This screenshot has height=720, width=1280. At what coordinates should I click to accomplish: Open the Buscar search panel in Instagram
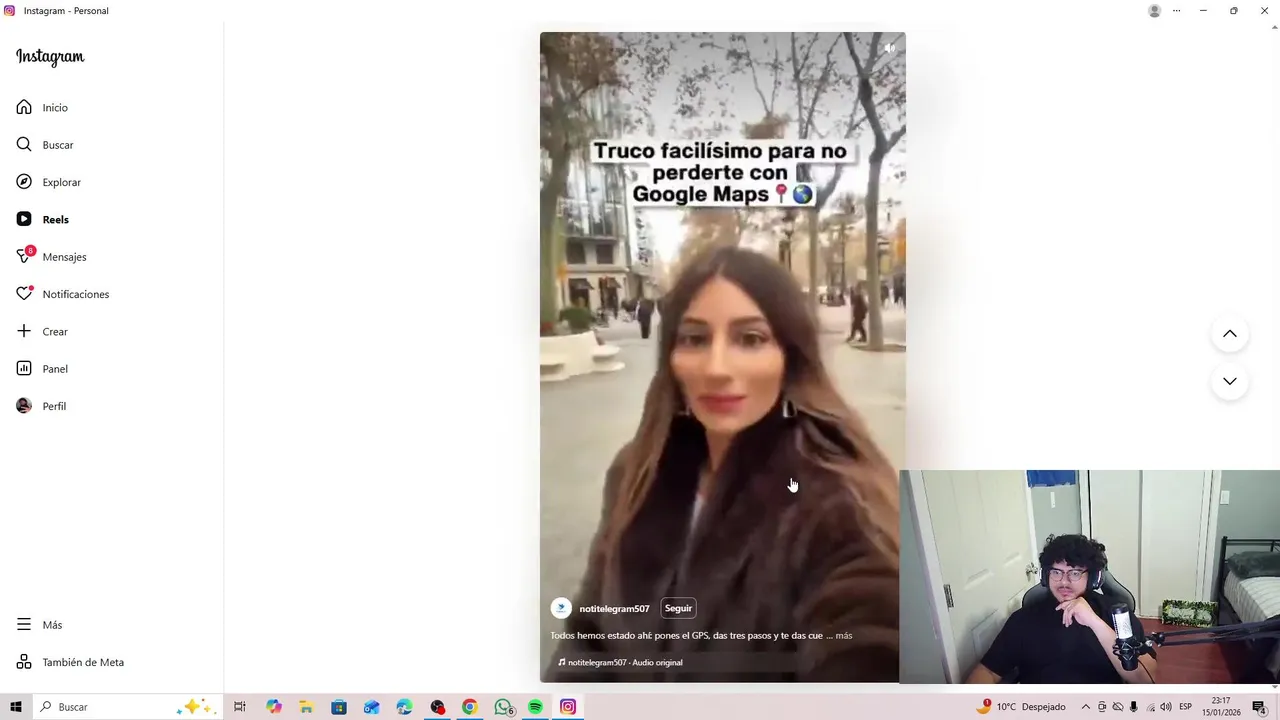tap(45, 145)
